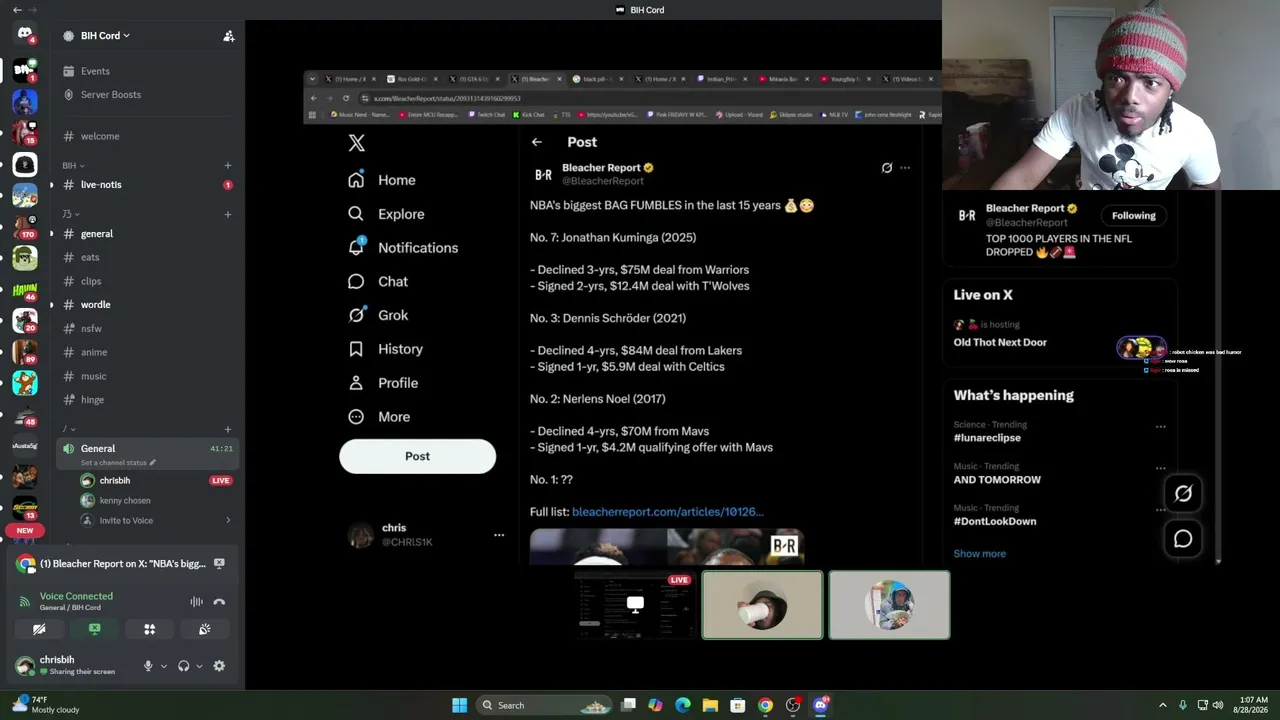This screenshot has width=1280, height=720.
Task: Open the Create Invite people icon
Action: pos(229,36)
